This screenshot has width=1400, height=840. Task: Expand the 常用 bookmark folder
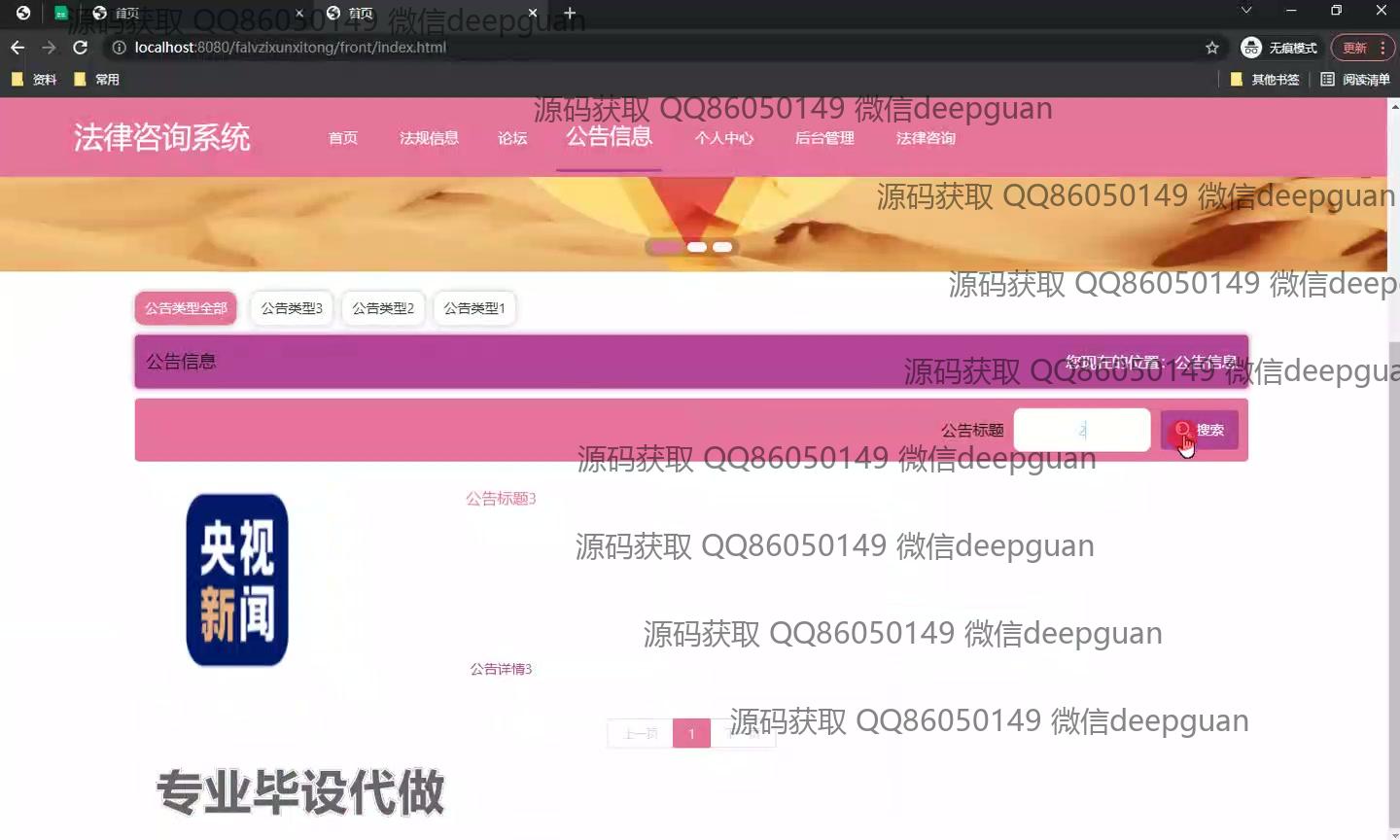pos(97,80)
